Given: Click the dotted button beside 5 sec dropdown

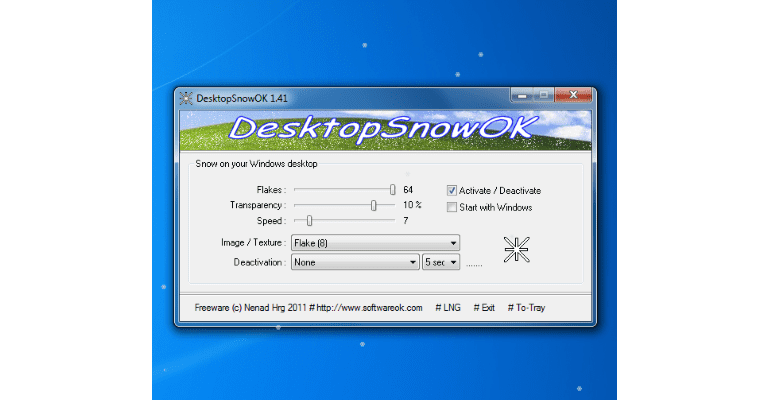Looking at the screenshot, I should coord(475,263).
